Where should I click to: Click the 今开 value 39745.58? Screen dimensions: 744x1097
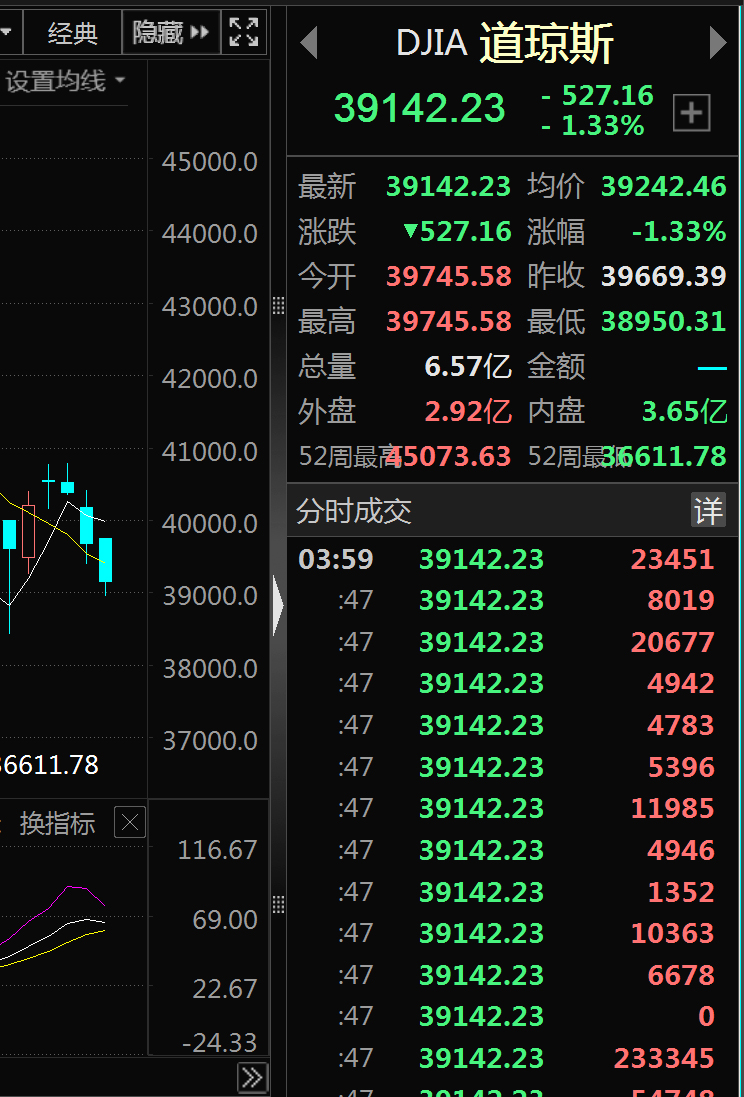click(x=449, y=276)
